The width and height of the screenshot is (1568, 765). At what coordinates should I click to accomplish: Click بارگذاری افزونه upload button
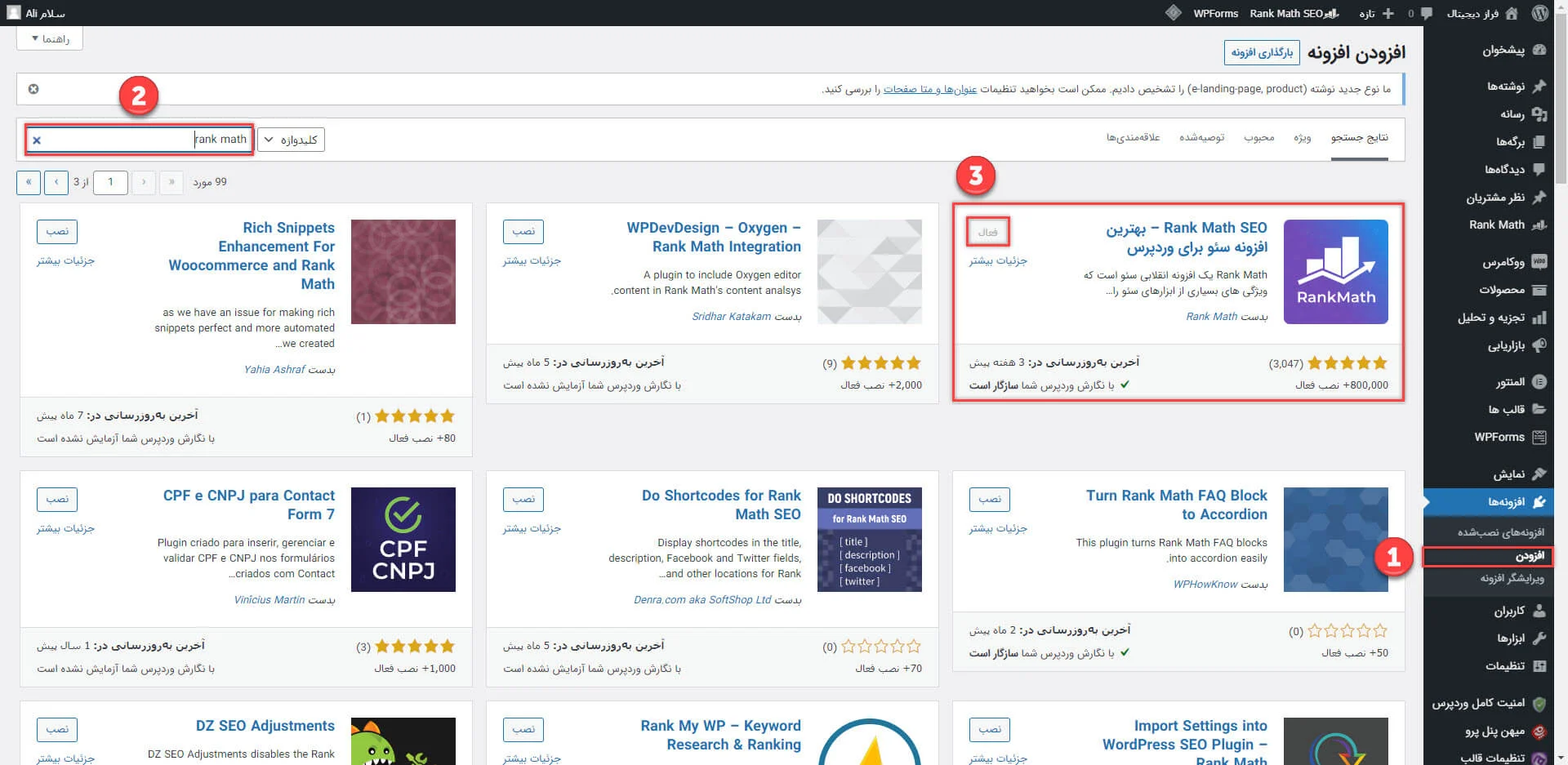(x=1262, y=52)
